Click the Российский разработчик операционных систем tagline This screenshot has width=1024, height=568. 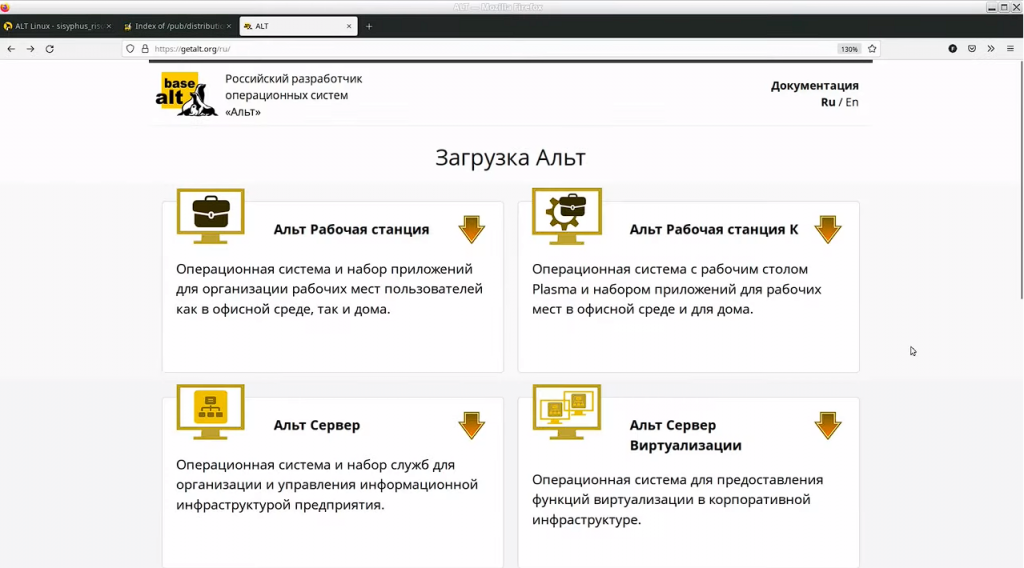click(293, 95)
